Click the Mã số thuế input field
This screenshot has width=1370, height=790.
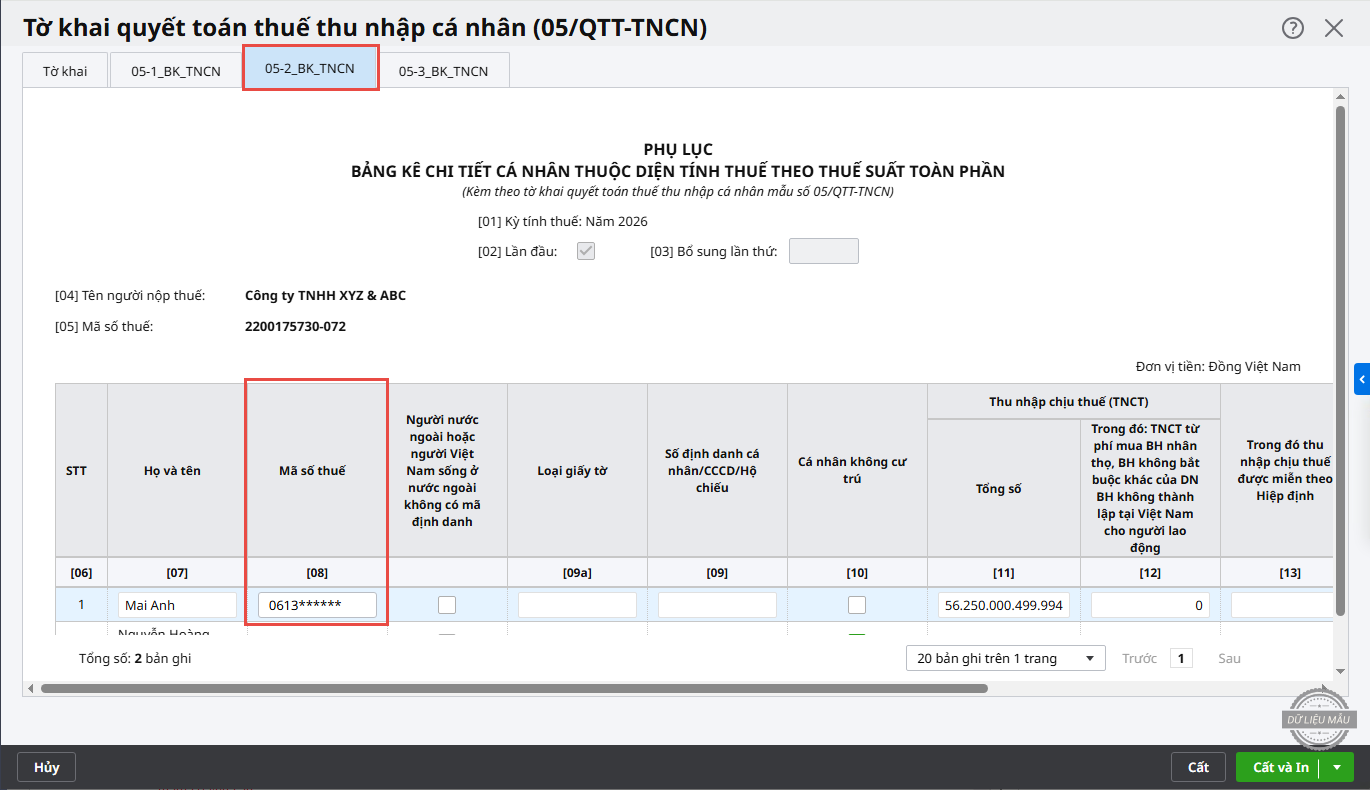tap(317, 605)
